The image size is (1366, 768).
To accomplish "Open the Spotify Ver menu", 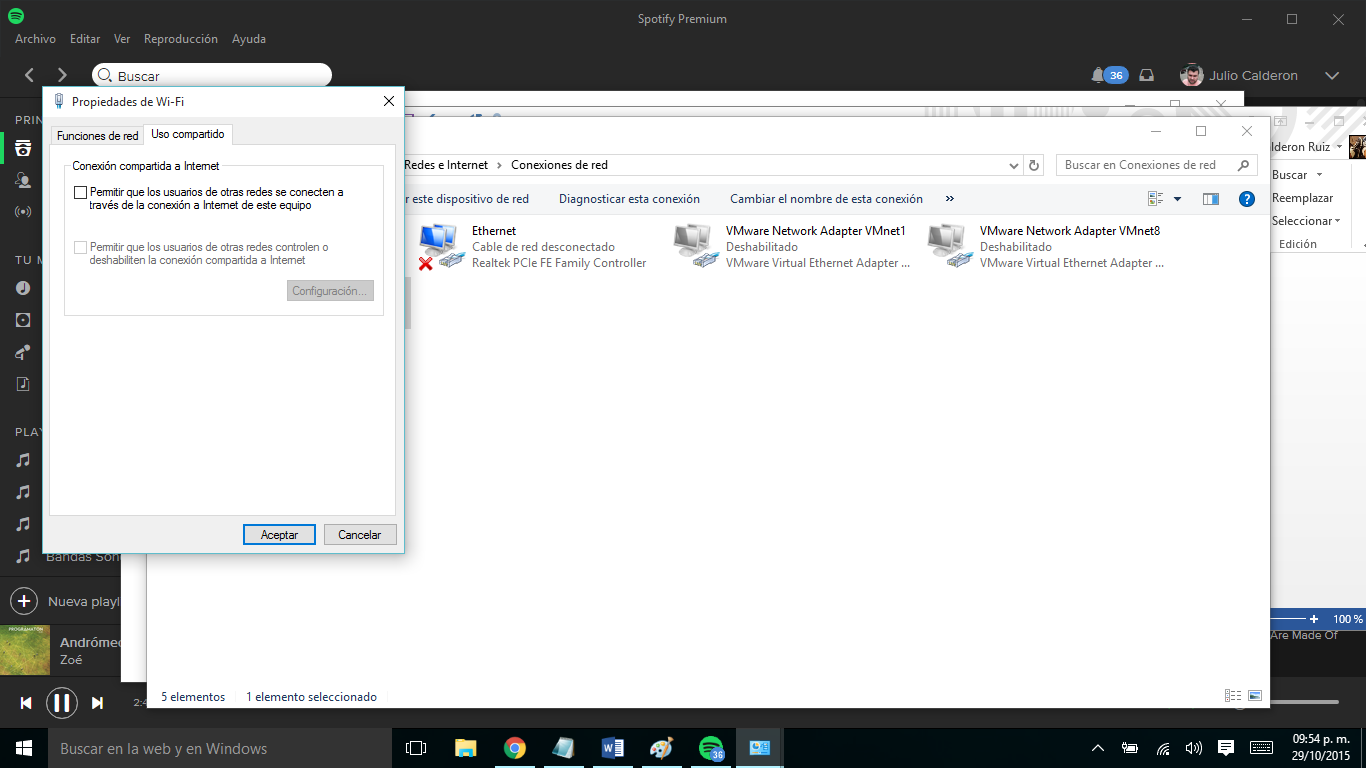I will click(122, 39).
